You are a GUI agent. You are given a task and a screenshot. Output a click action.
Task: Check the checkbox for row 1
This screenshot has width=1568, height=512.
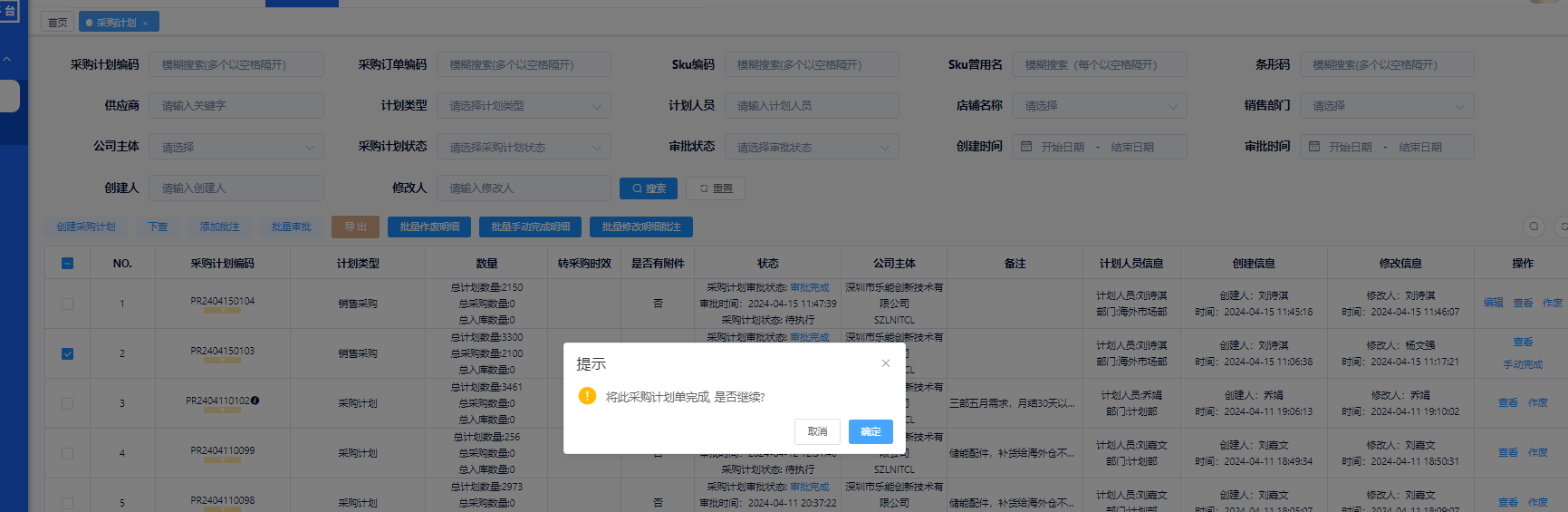[x=68, y=304]
